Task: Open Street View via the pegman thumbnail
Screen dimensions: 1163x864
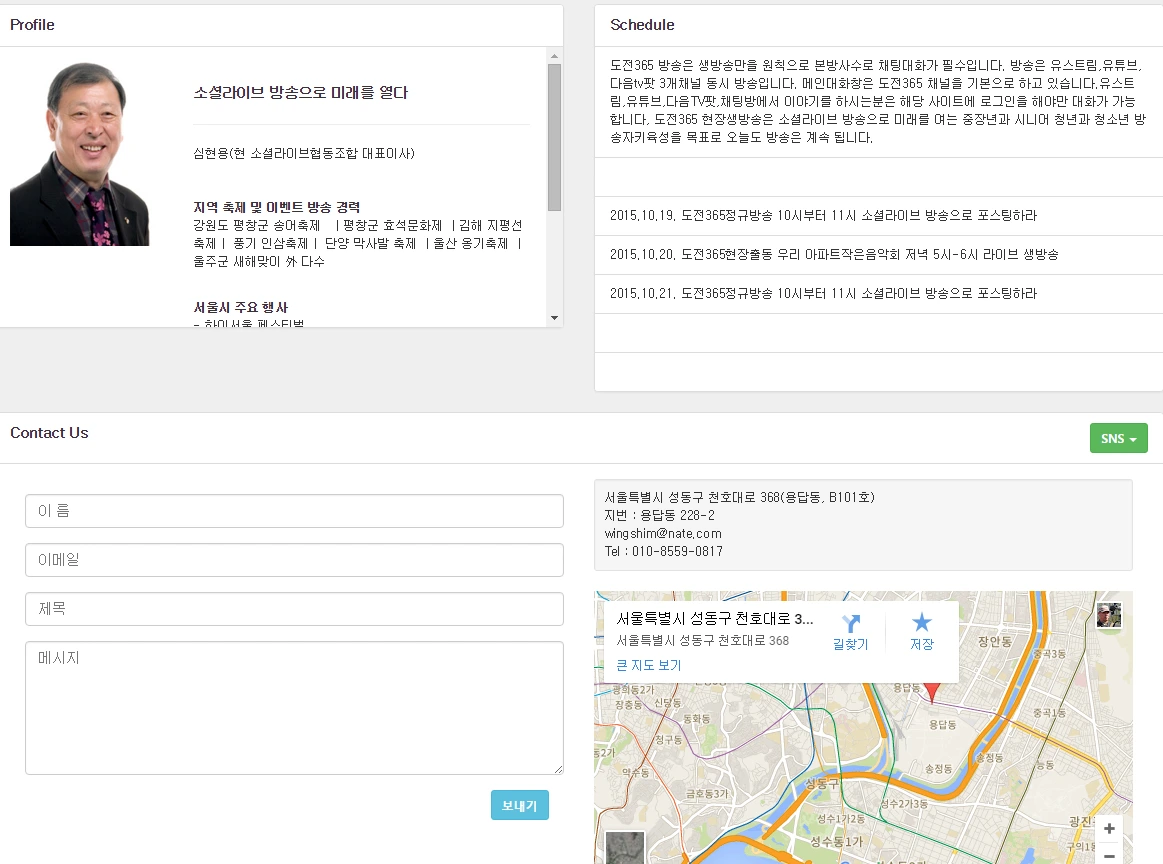Action: 1107,616
